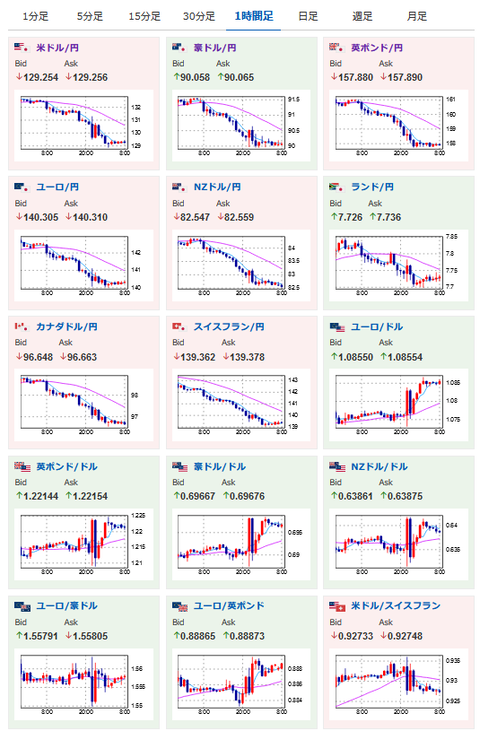Click the flag icon for 米ドル/スイスフラン

click(x=337, y=607)
